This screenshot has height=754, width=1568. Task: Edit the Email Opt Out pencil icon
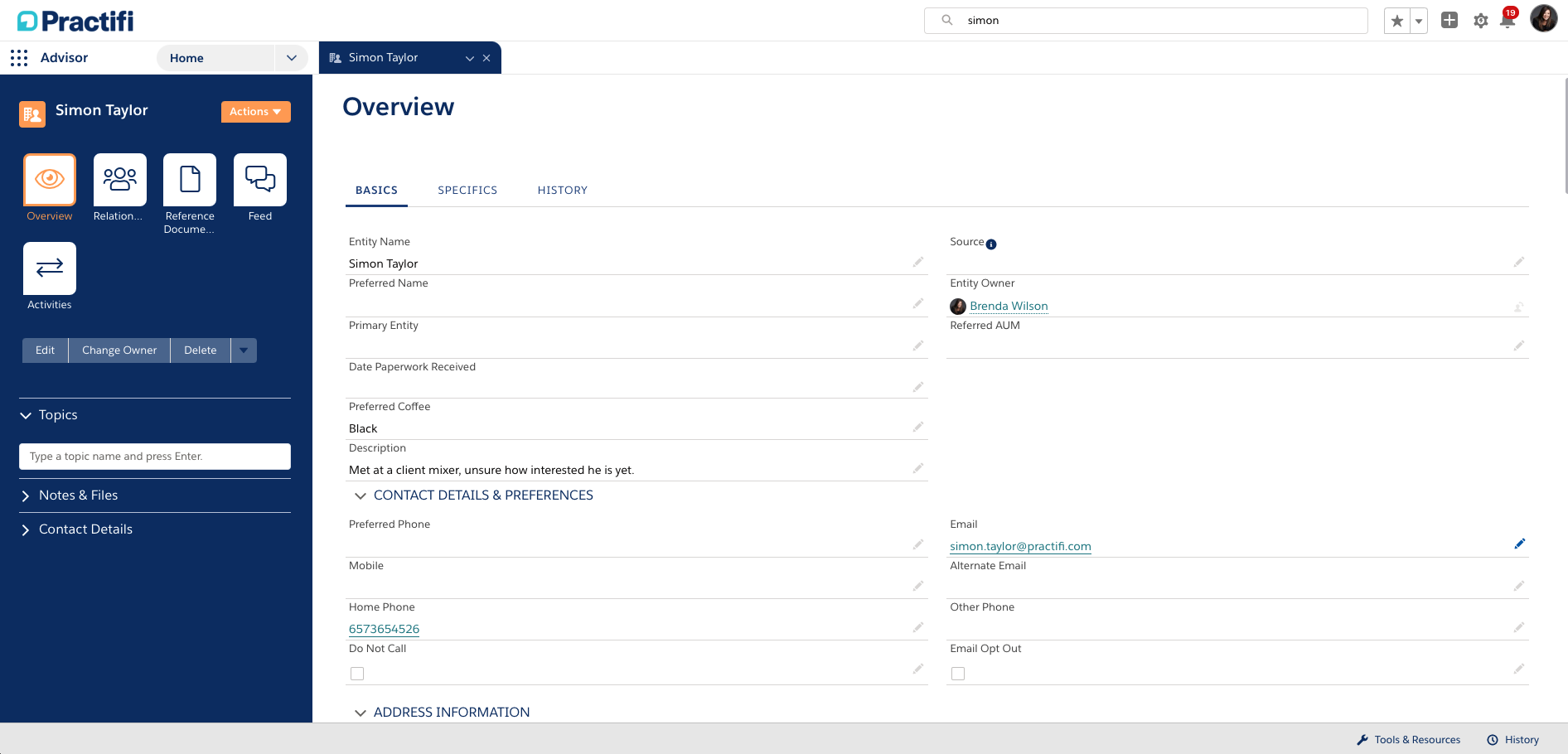[x=1519, y=669]
